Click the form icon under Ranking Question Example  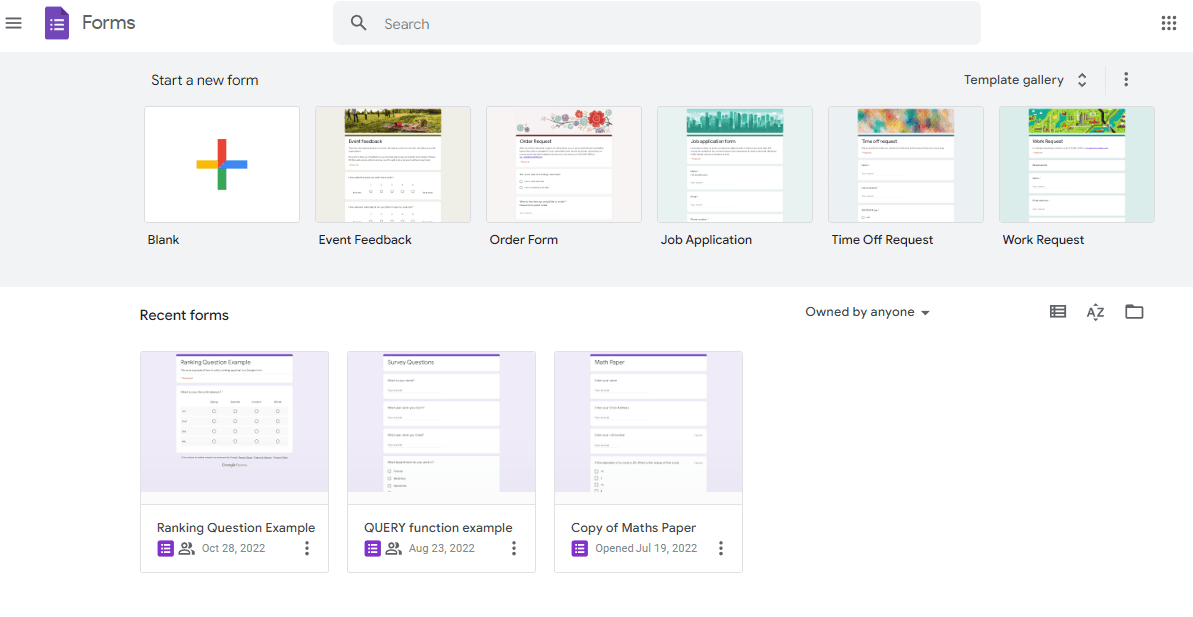[165, 548]
